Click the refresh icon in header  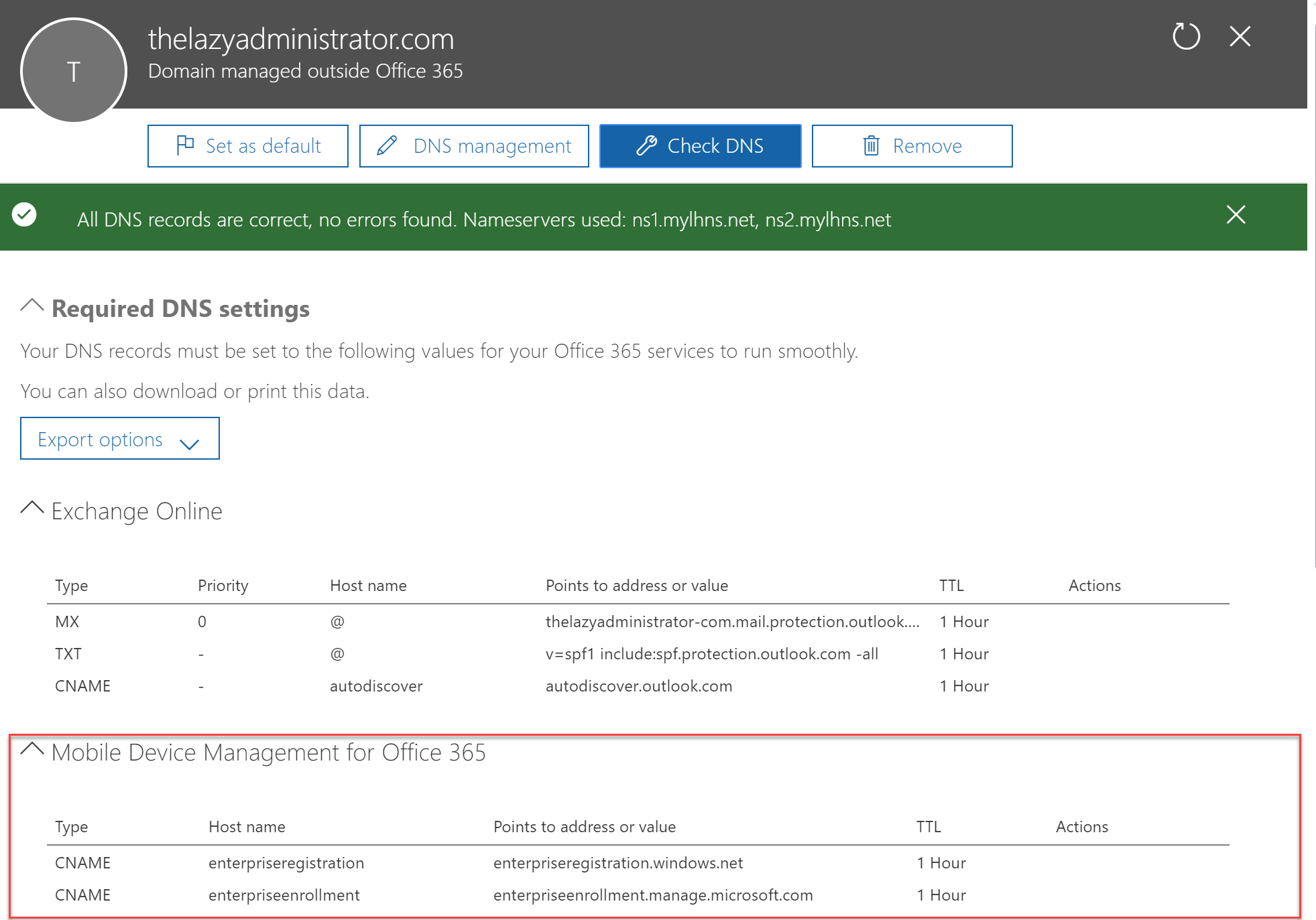[1186, 36]
